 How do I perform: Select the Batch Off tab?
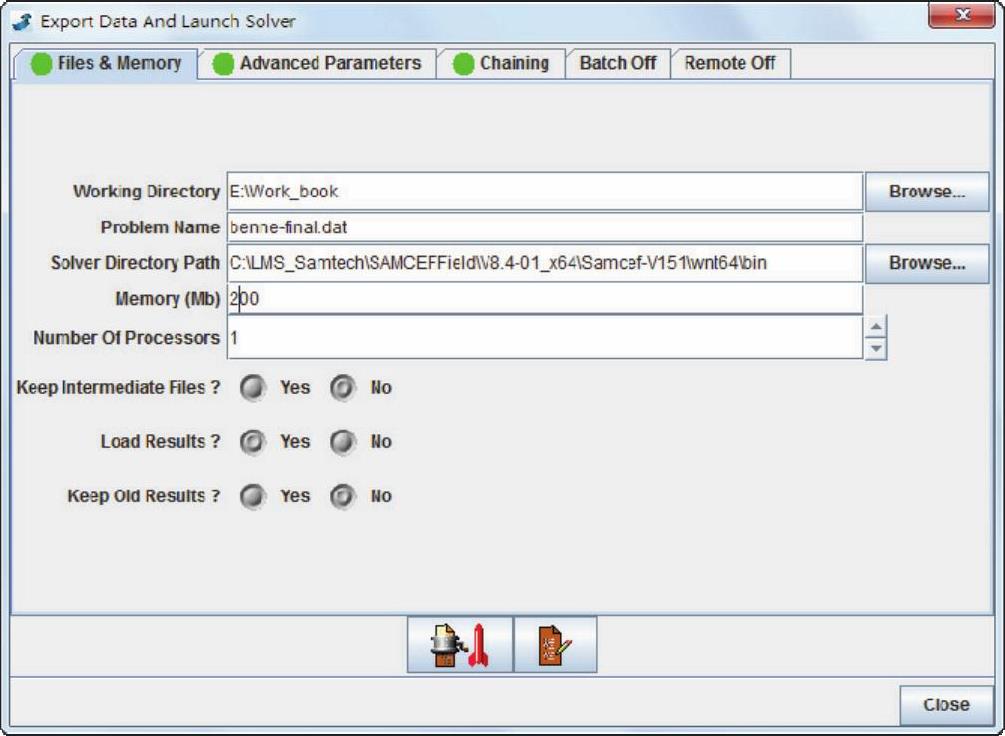(x=617, y=63)
